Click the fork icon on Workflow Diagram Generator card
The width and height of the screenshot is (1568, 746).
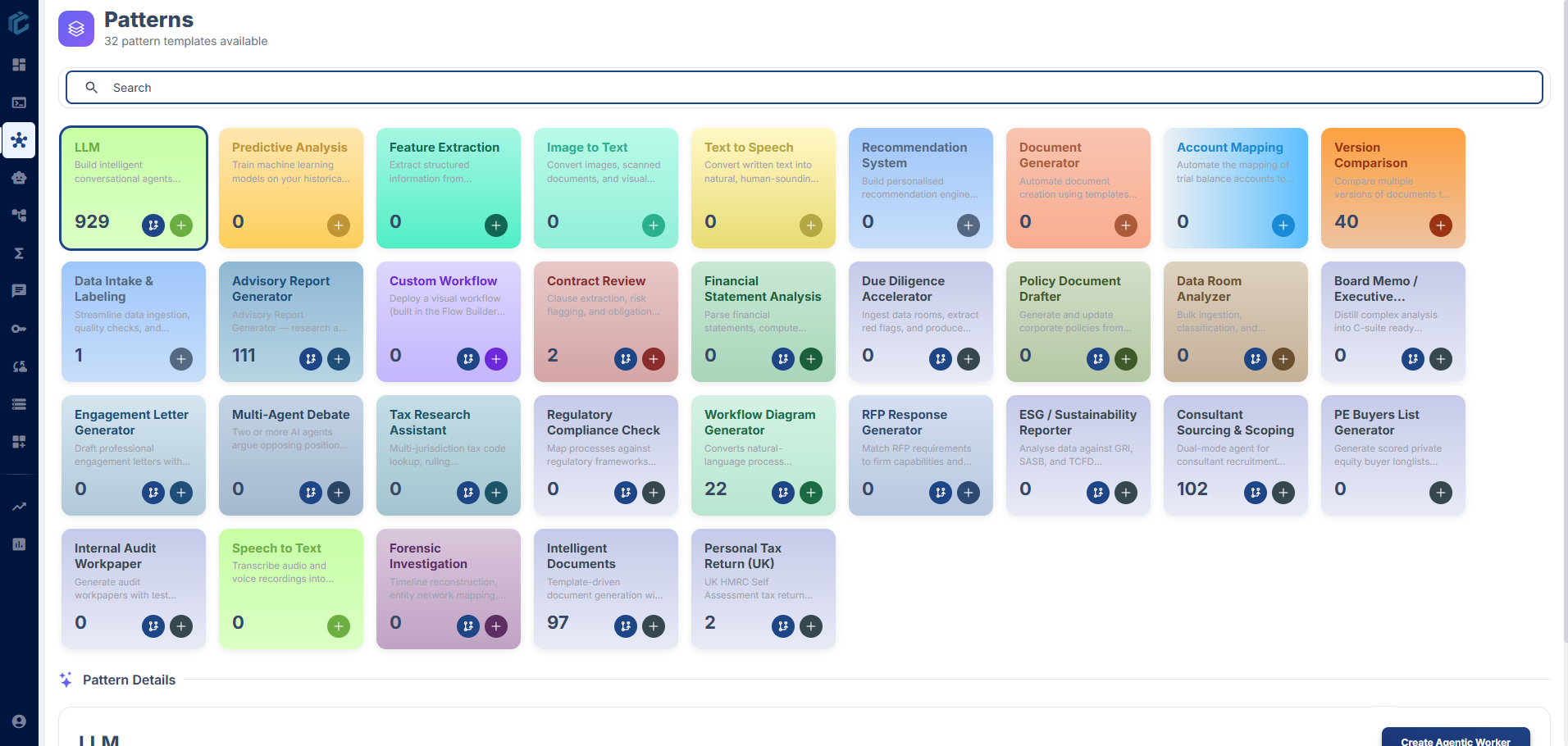[x=783, y=493]
